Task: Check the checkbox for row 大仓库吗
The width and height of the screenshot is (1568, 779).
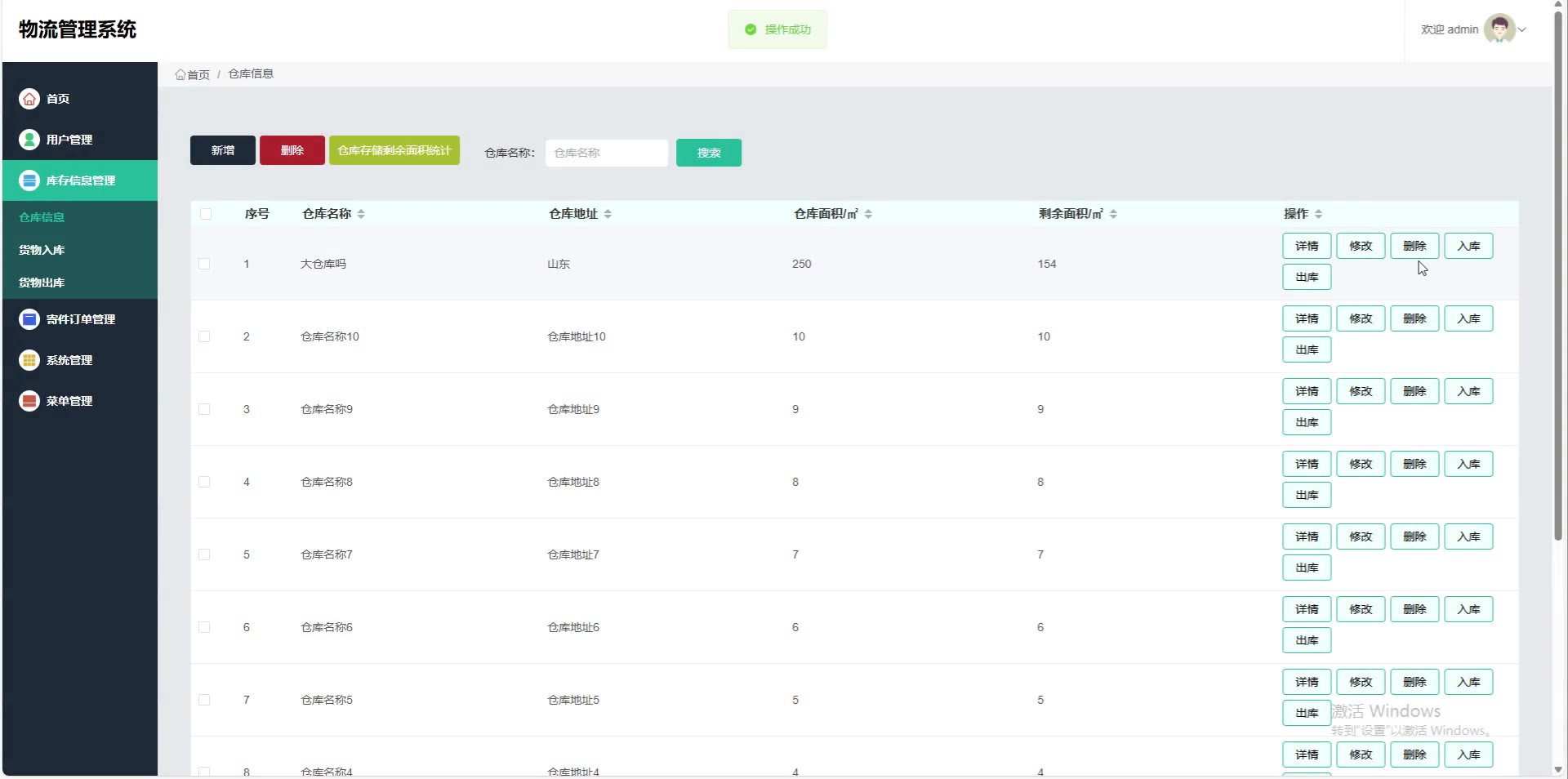Action: (x=204, y=264)
